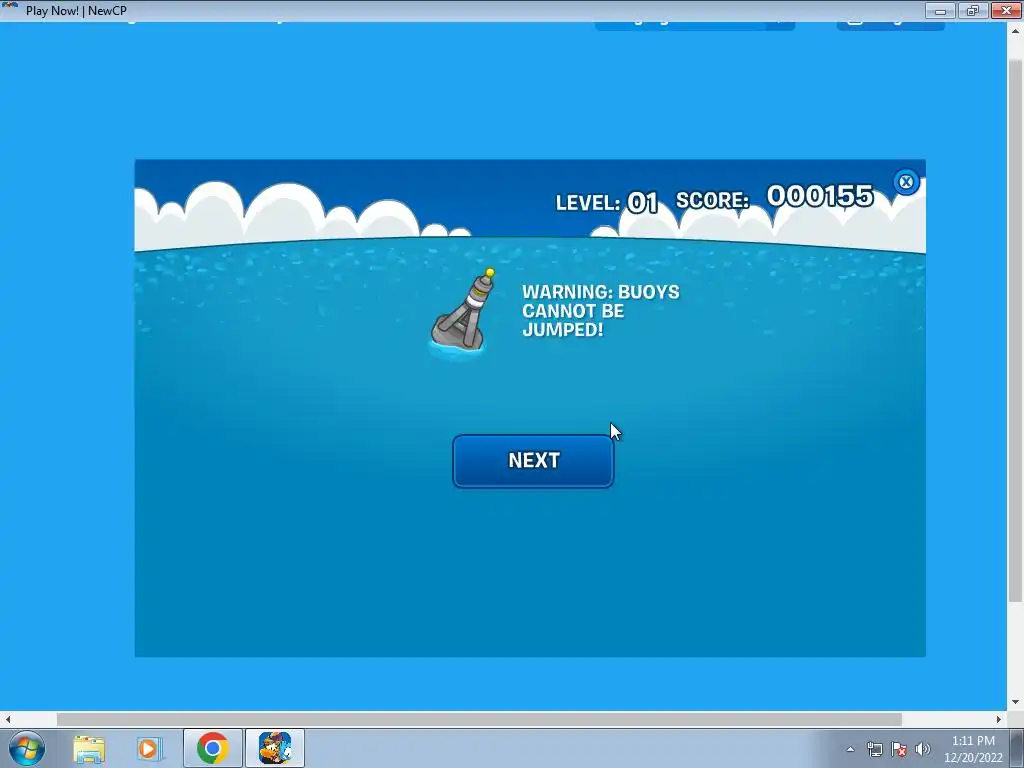Click the score value 000155
The height and width of the screenshot is (768, 1024).
[x=820, y=196]
